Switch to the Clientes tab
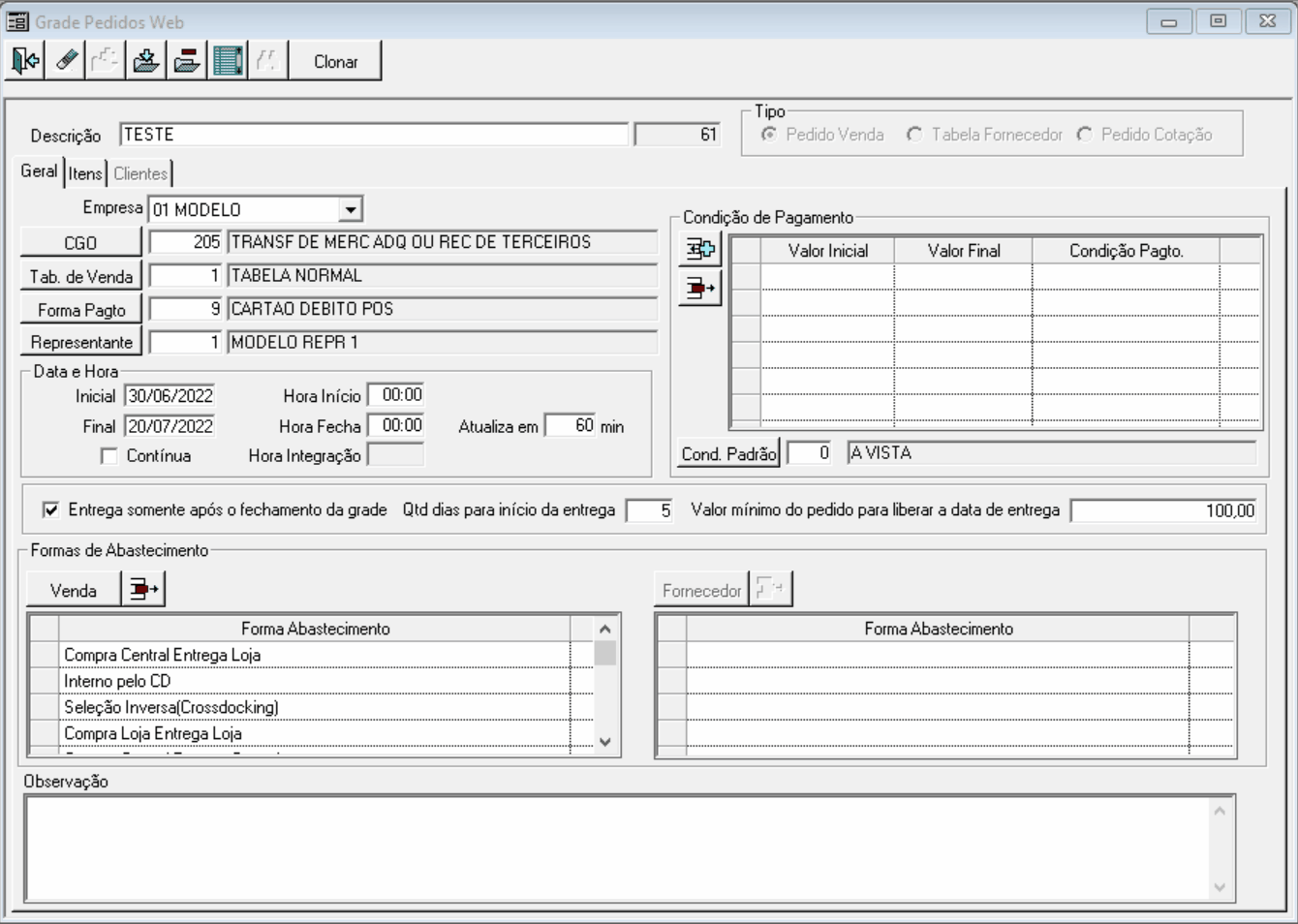This screenshot has height=924, width=1298. (x=140, y=173)
